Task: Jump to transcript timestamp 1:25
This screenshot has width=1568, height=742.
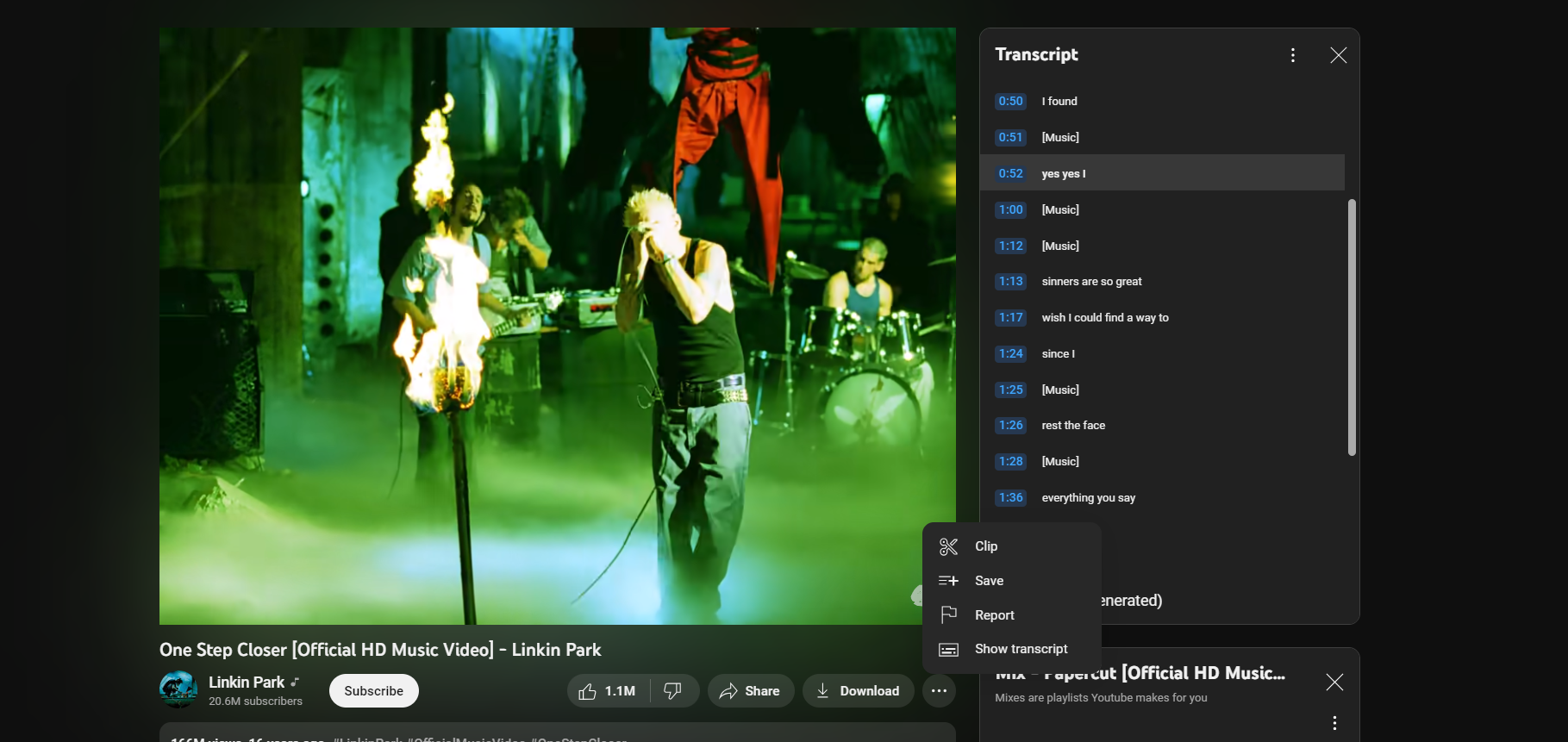Action: tap(1010, 390)
